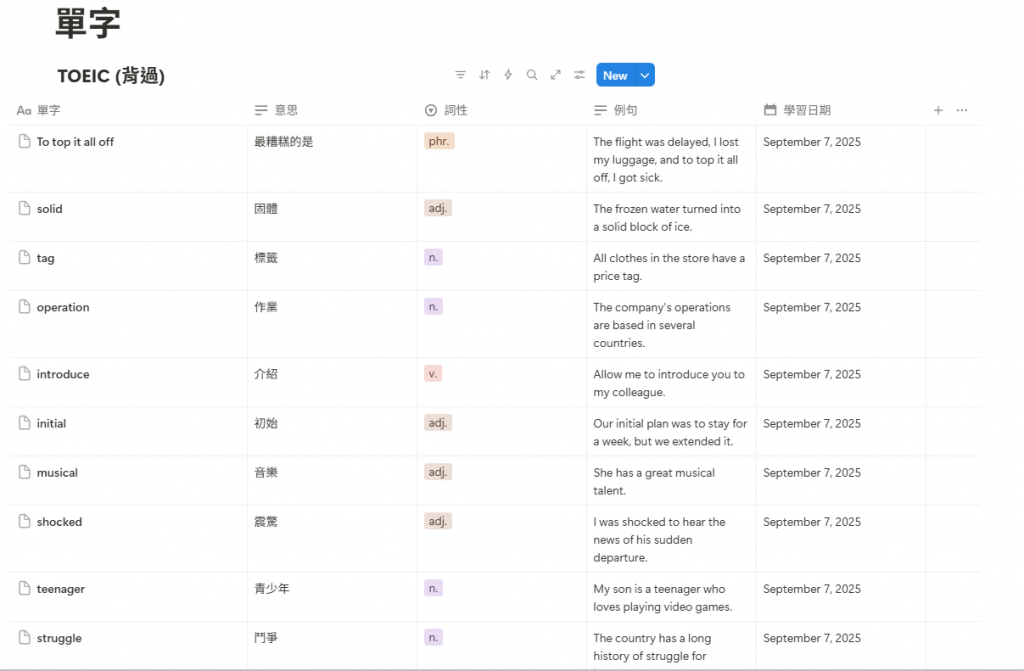Click the 'v.' tag in the introduce row
Viewport: 1024px width, 671px height.
tap(433, 373)
